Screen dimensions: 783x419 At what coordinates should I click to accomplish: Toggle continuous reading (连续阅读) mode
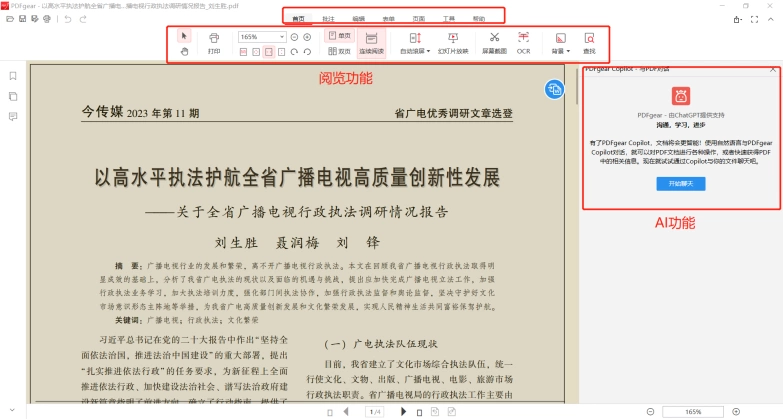point(372,43)
